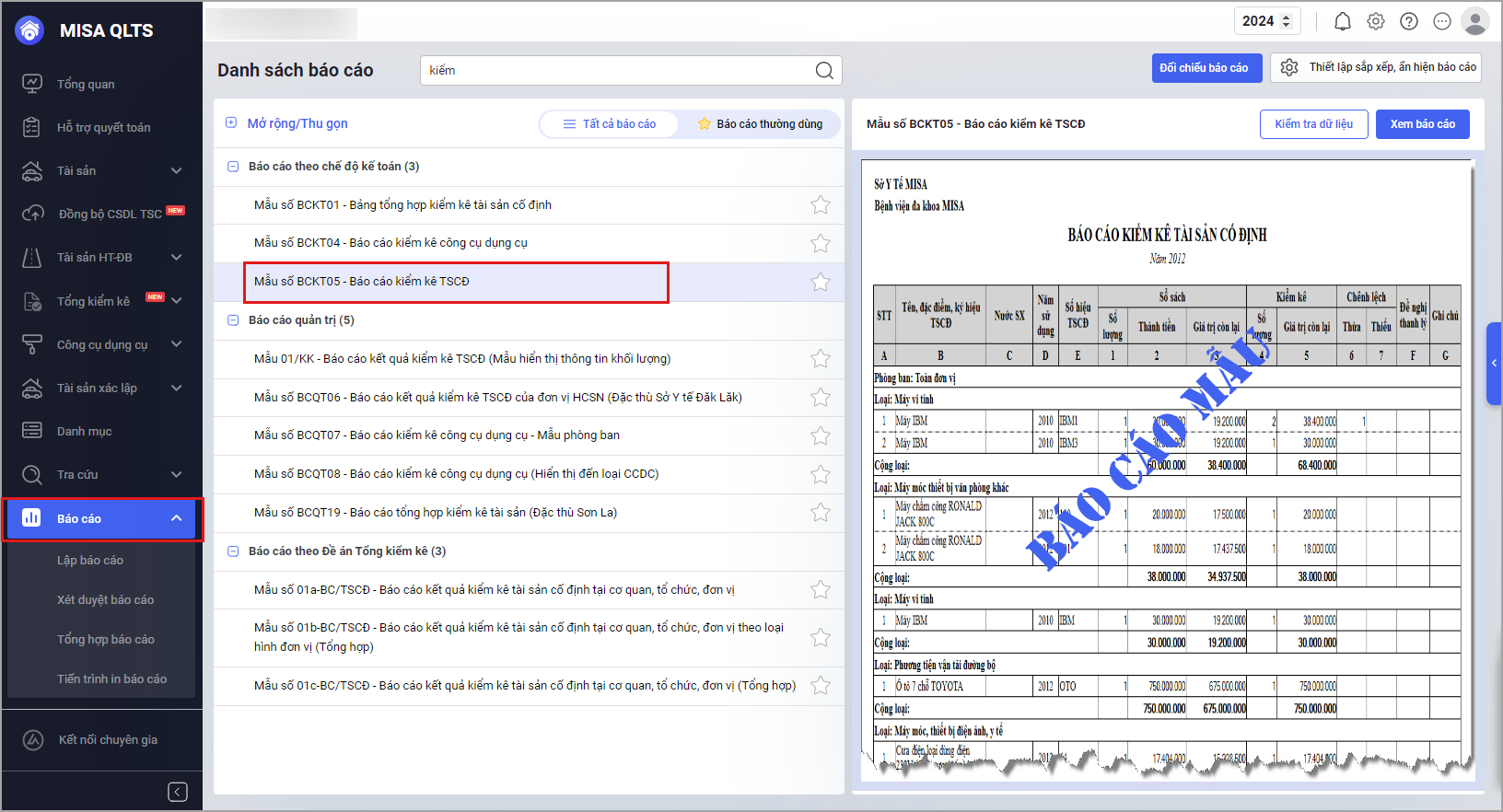Click the MISA QLTS logo icon
This screenshot has height=812, width=1503.
[30, 30]
